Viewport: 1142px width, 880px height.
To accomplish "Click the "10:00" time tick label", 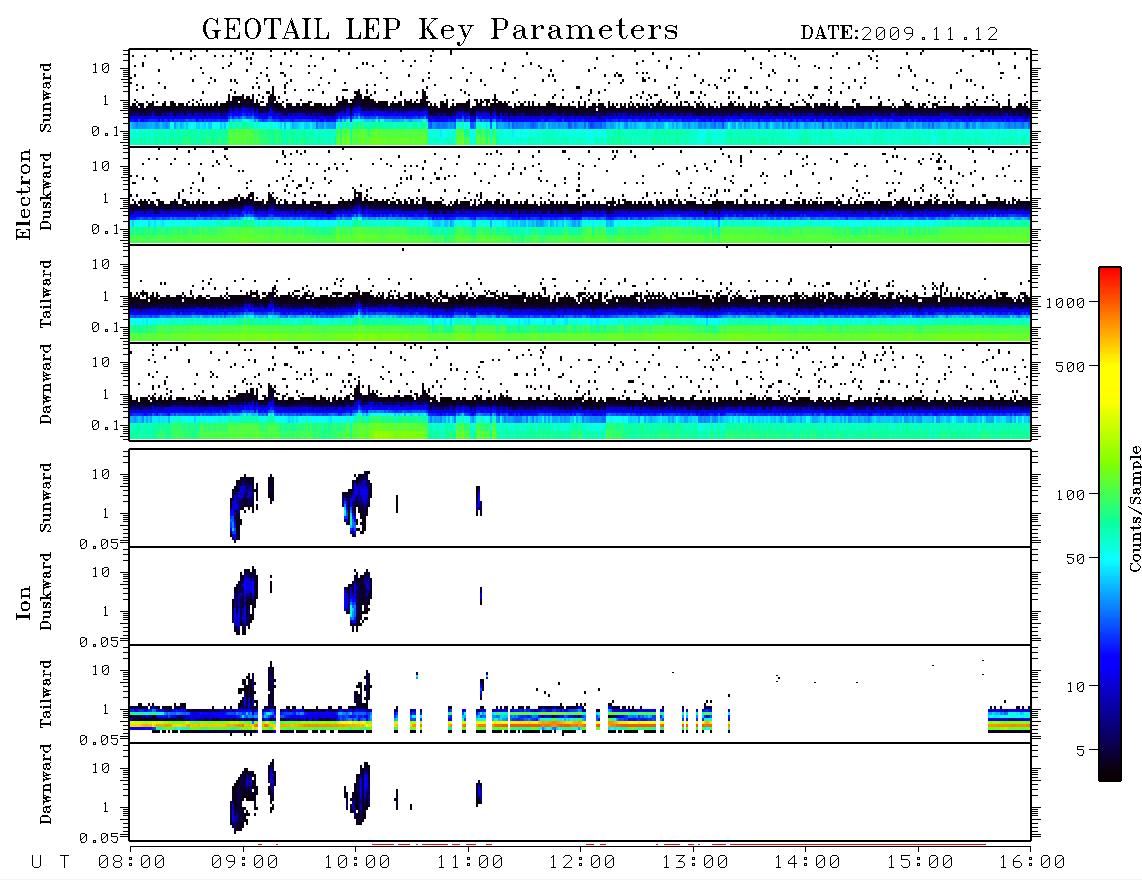I will [x=358, y=863].
